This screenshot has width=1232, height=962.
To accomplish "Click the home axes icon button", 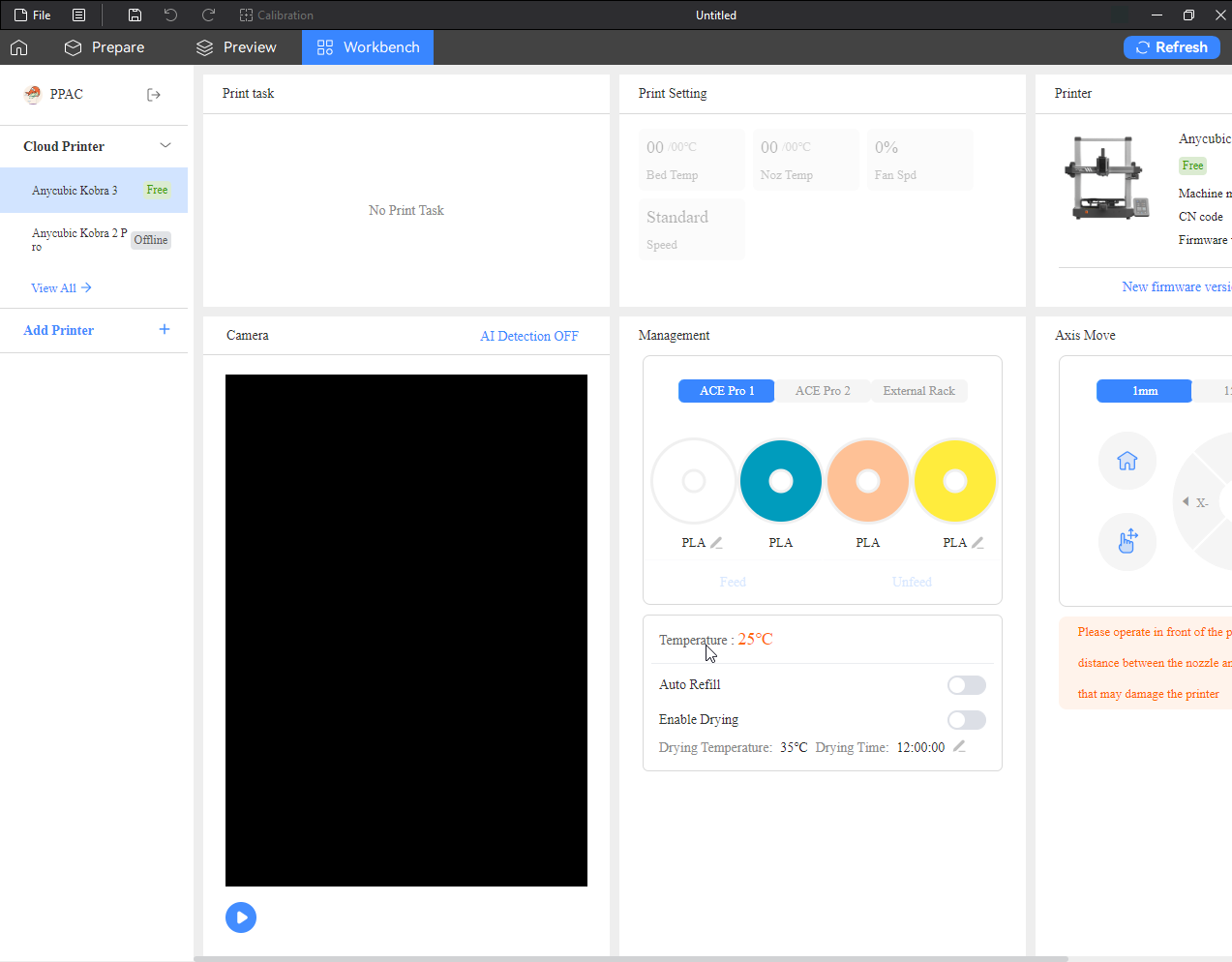I will [1127, 461].
